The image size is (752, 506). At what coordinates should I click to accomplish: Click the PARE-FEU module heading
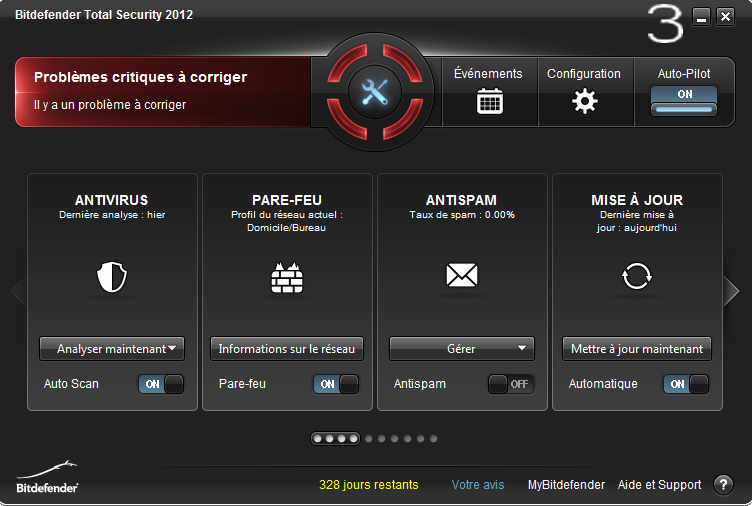pyautogui.click(x=287, y=200)
